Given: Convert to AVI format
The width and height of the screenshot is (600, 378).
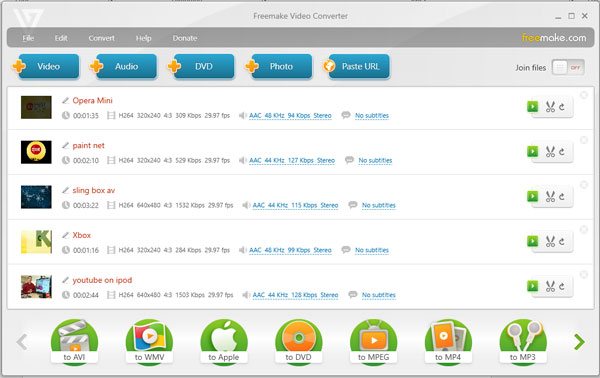Looking at the screenshot, I should pos(74,341).
